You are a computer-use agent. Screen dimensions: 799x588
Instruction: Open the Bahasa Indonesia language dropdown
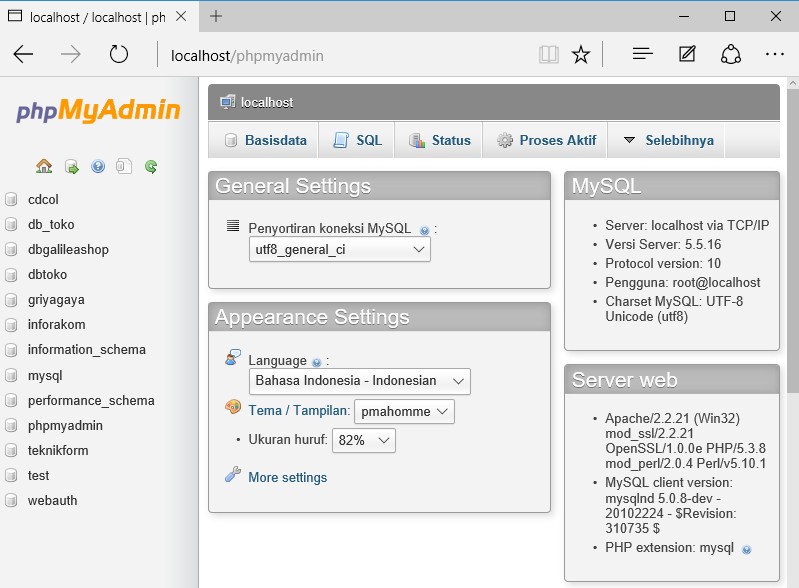(x=359, y=381)
